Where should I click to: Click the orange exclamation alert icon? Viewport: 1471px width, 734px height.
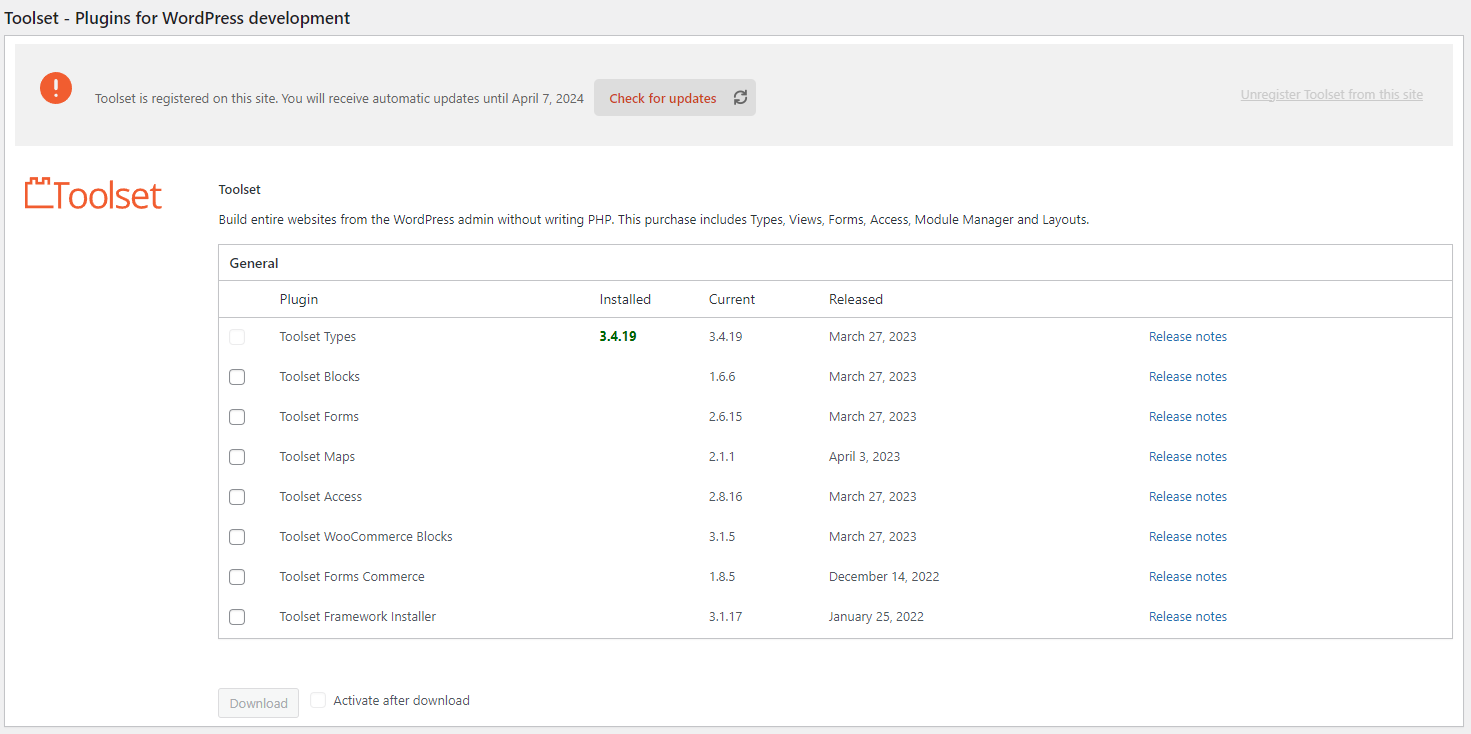[x=56, y=87]
